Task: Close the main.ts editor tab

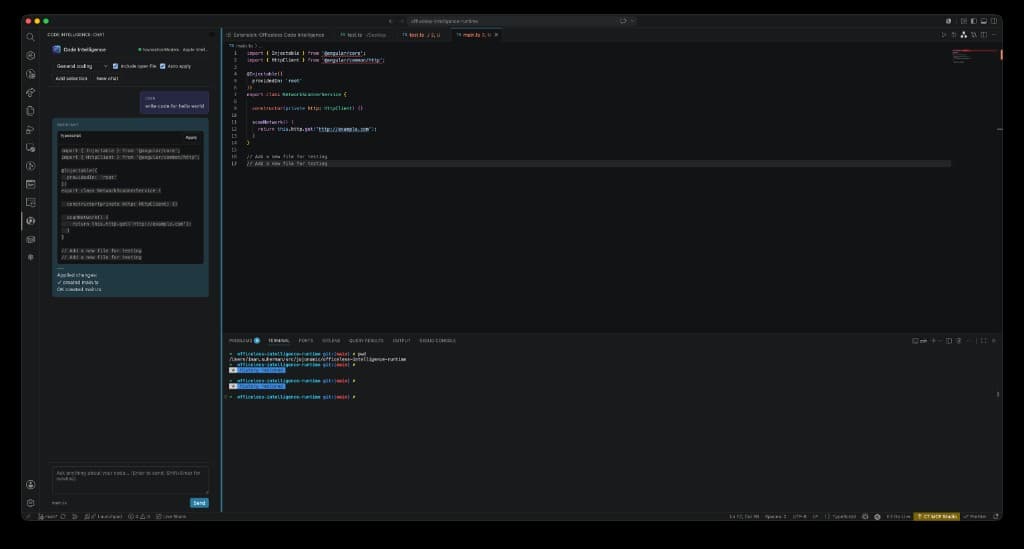Action: (496, 35)
